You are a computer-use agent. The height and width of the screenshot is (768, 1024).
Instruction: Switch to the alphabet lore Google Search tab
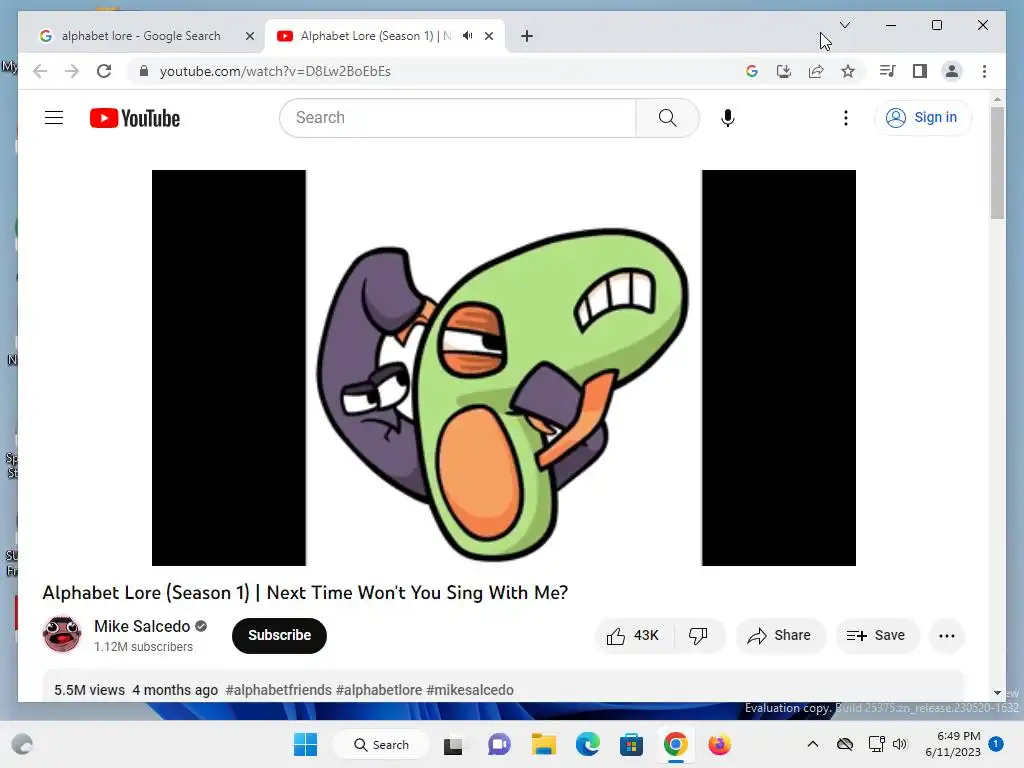(x=141, y=36)
